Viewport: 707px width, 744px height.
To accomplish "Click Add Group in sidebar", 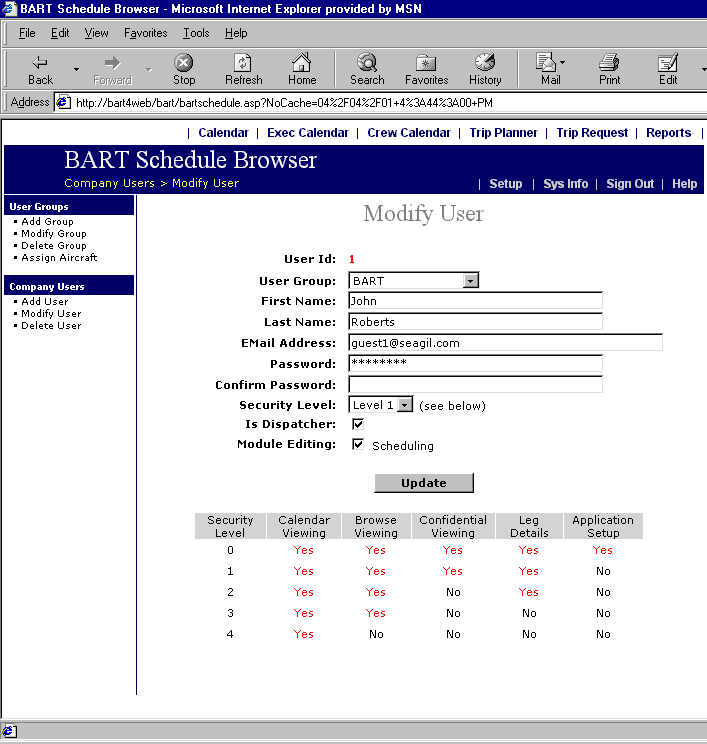I will point(47,222).
